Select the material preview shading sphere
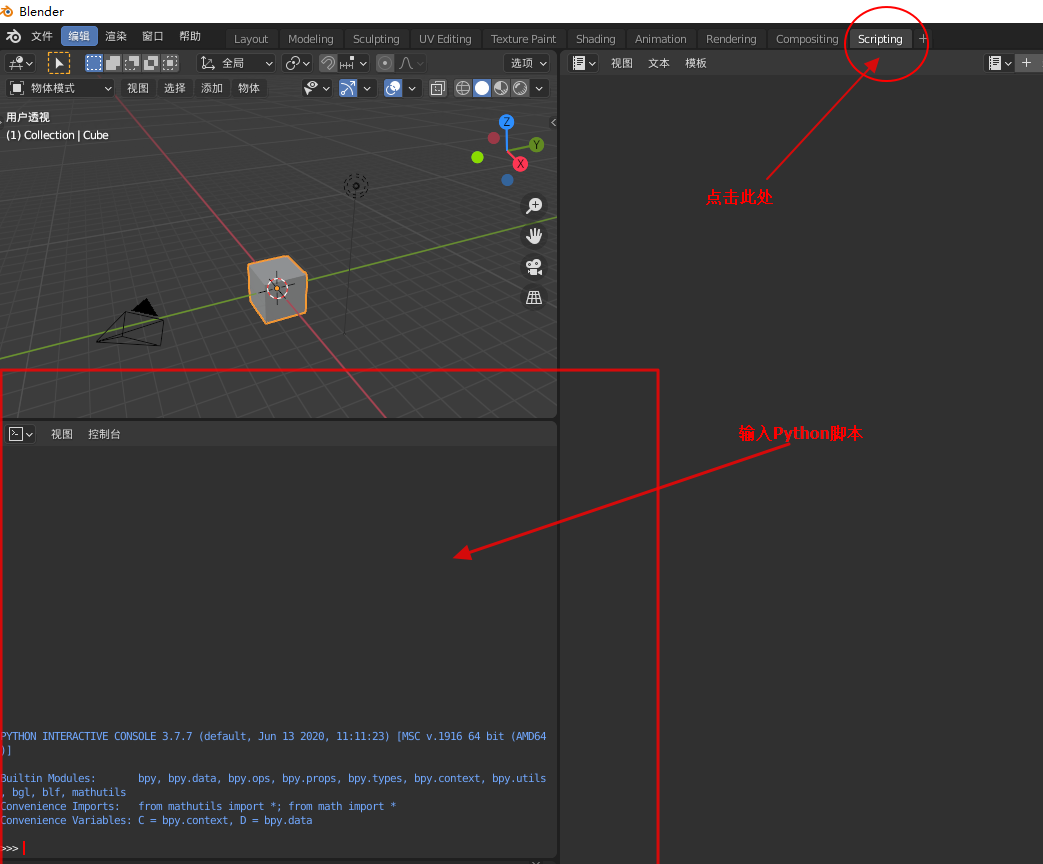 [502, 88]
